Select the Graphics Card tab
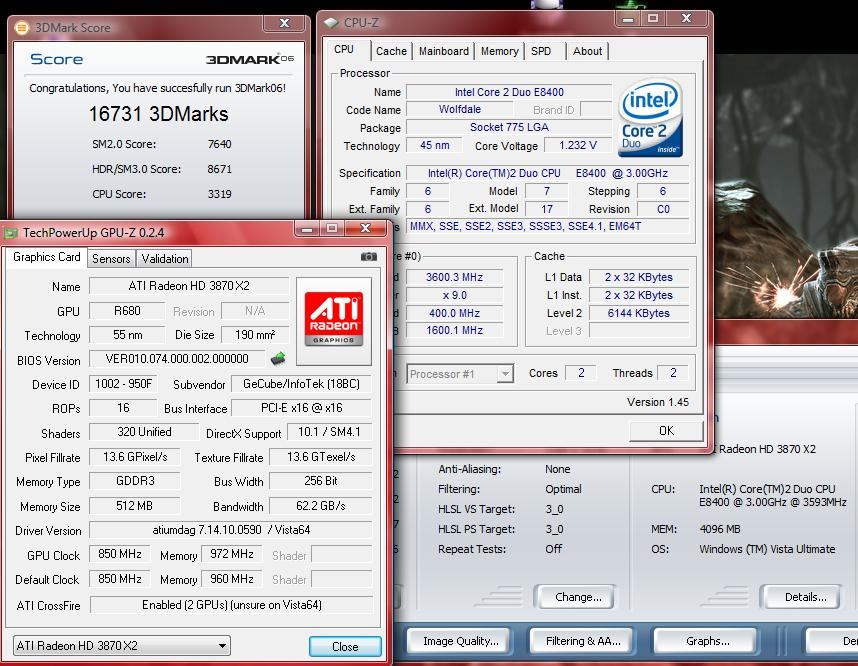 point(47,257)
